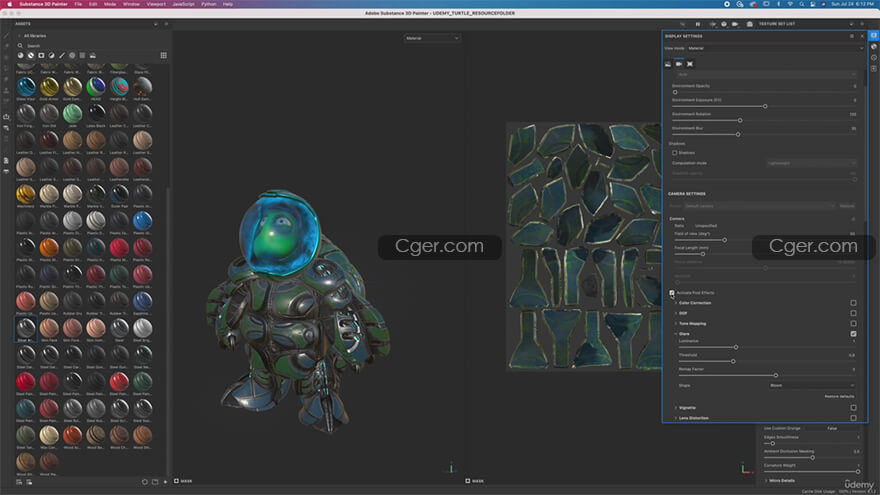
Task: Switch asset thumbnails grid size icon
Action: click(163, 56)
